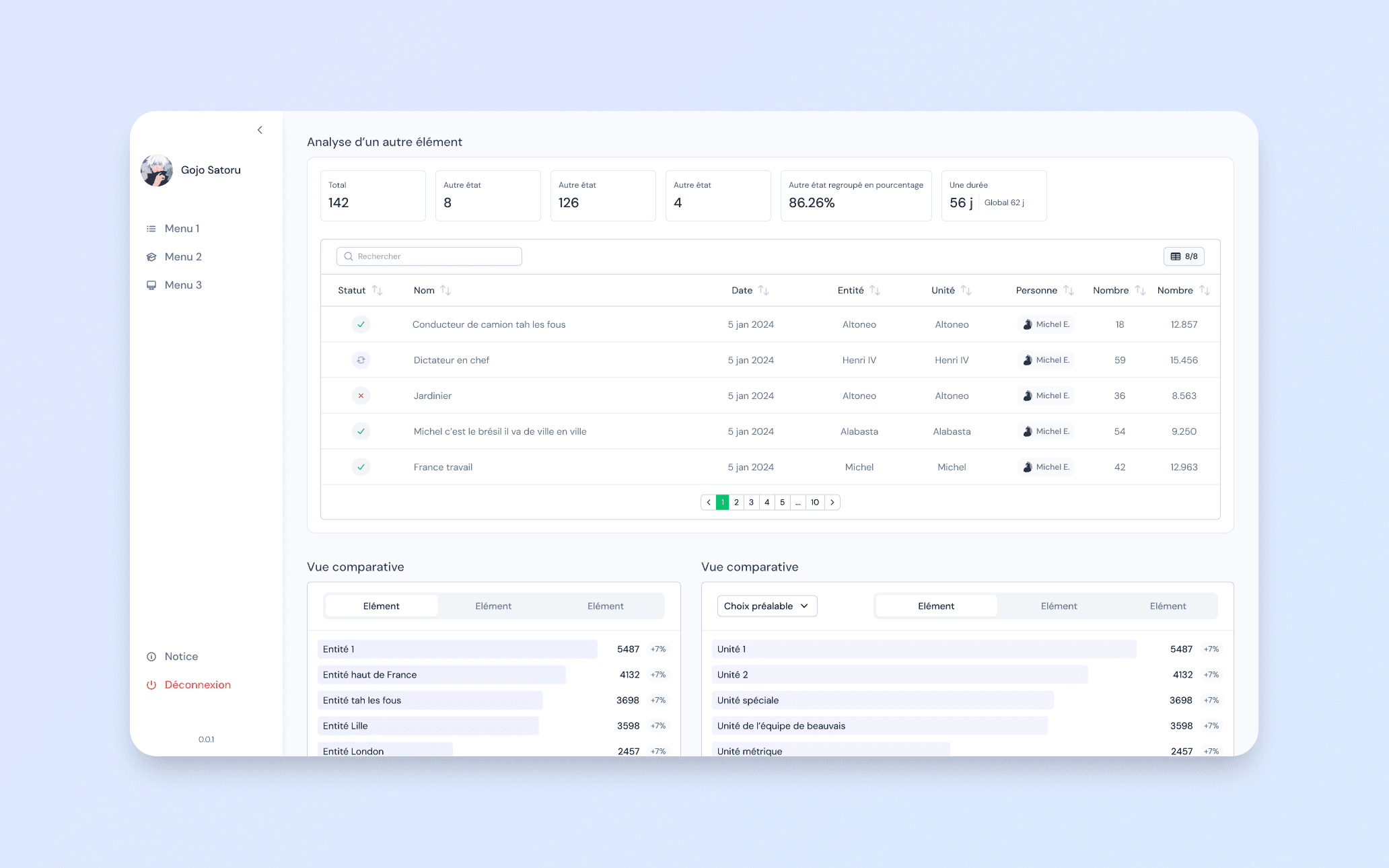The width and height of the screenshot is (1389, 868).
Task: Click the red cross status on Jardinier row
Action: point(361,396)
